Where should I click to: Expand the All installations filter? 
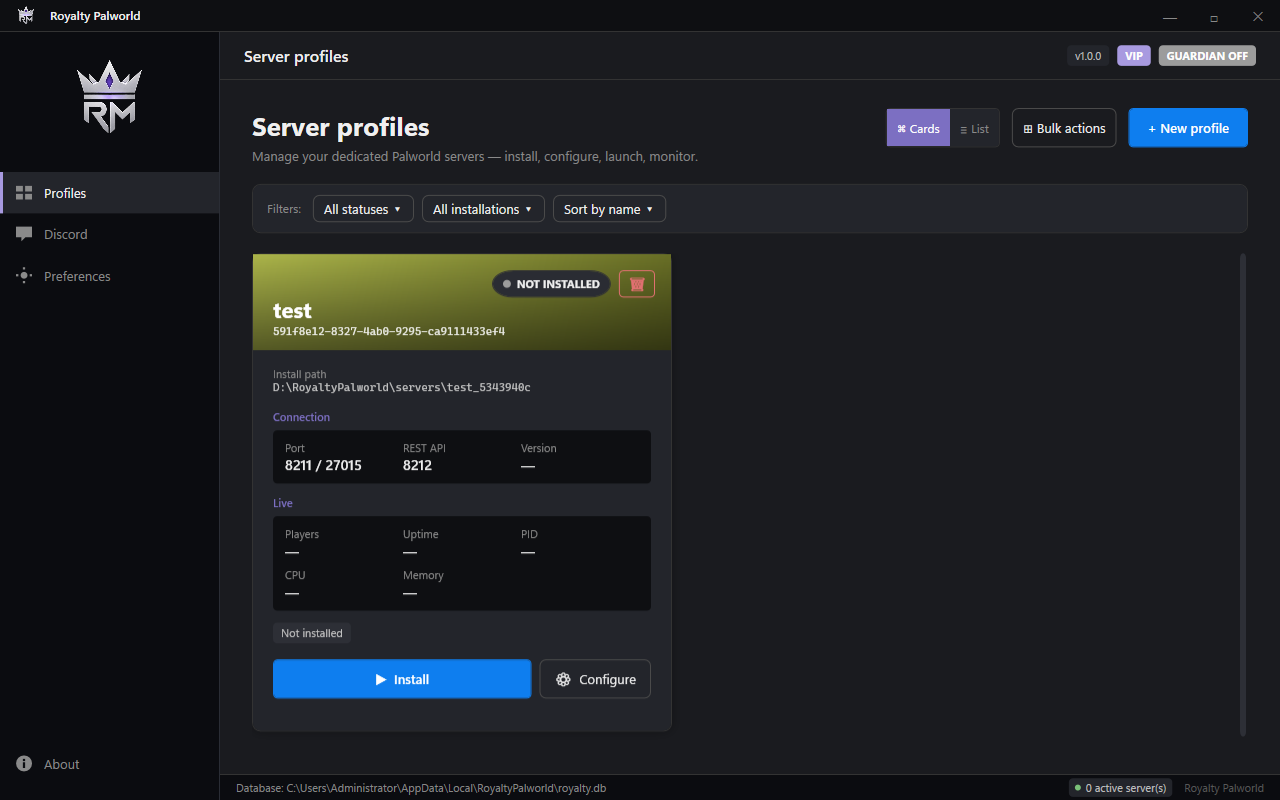[x=483, y=209]
